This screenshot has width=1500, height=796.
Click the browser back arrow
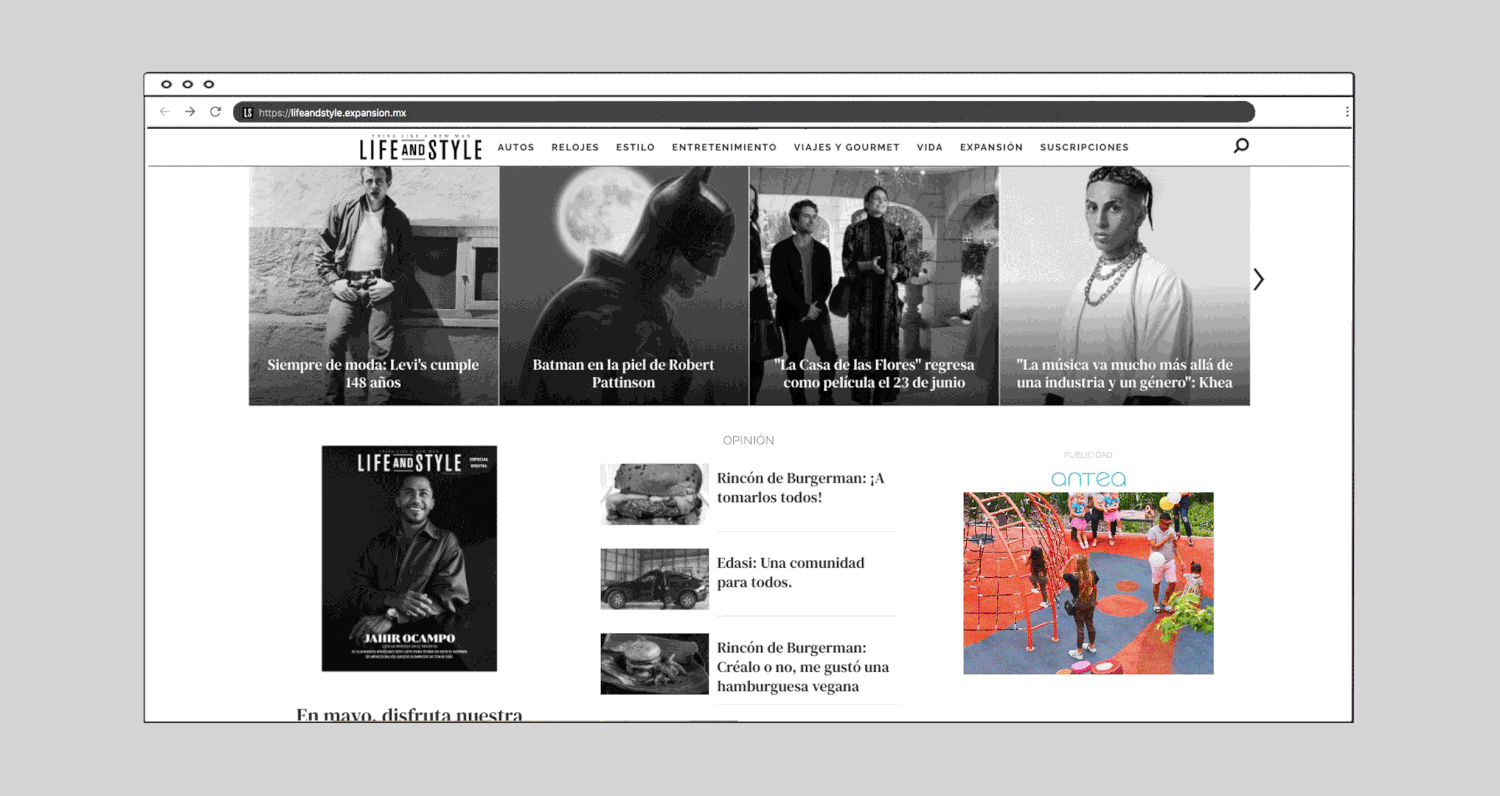pos(165,112)
